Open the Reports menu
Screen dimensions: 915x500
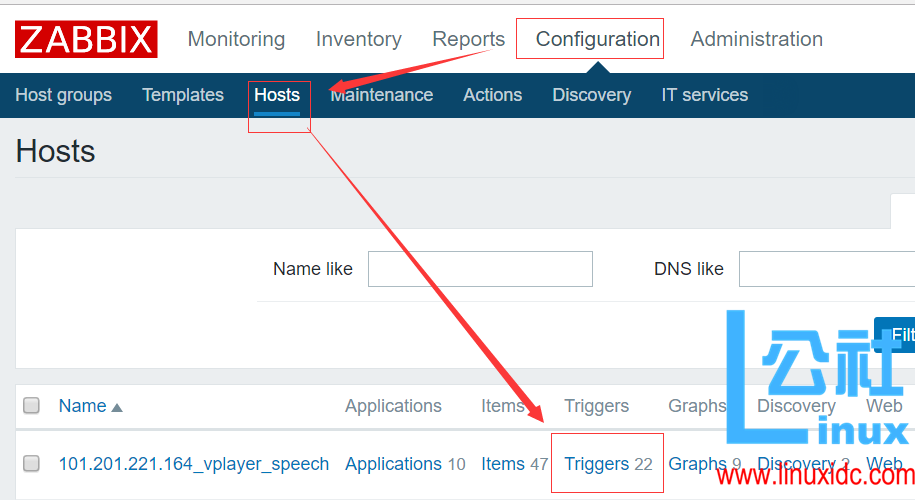(469, 39)
